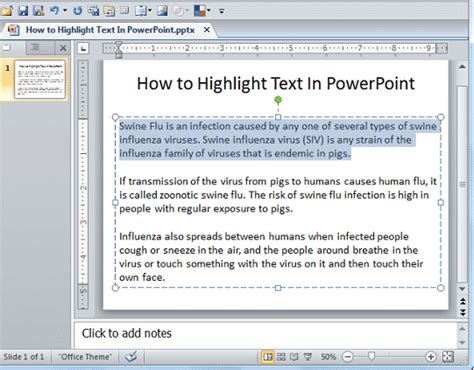Open the color theme dropdown arrow
474x370 pixels.
[x=209, y=11]
